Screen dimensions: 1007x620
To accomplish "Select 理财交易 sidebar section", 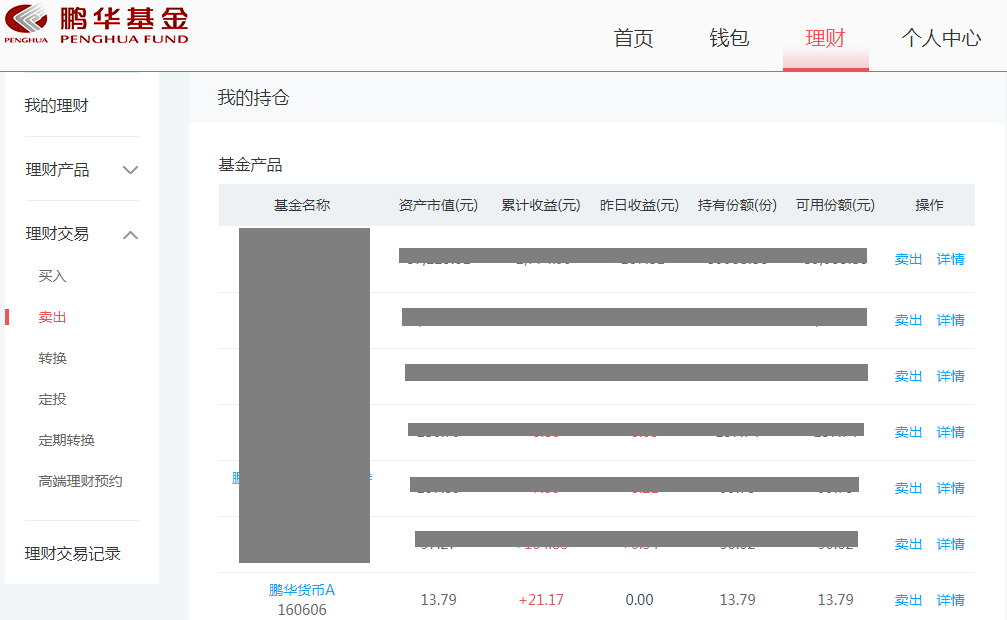I will coord(57,234).
